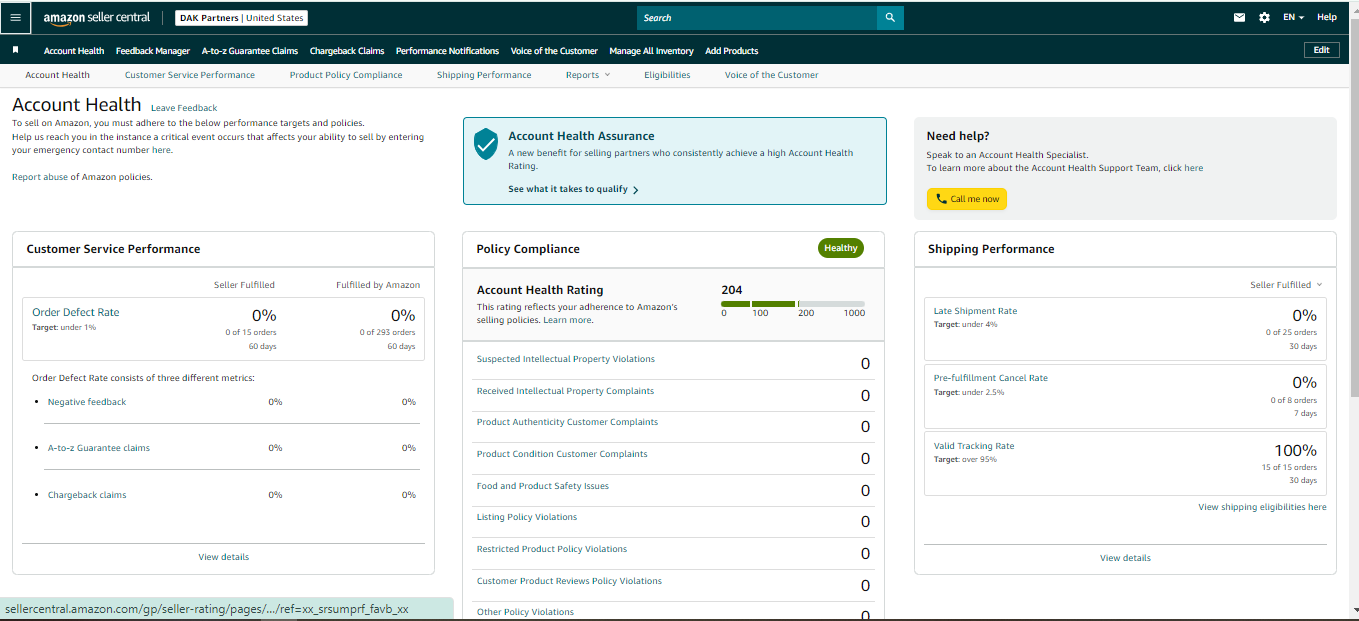Open A-to-z Guarantee Claims favorite
This screenshot has width=1359, height=621.
250,51
